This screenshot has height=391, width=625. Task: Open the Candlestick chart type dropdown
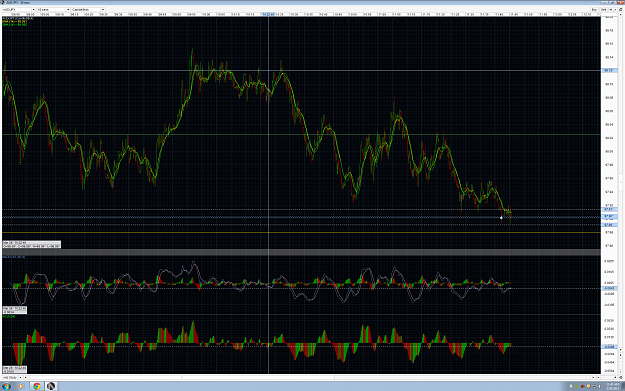pos(88,9)
